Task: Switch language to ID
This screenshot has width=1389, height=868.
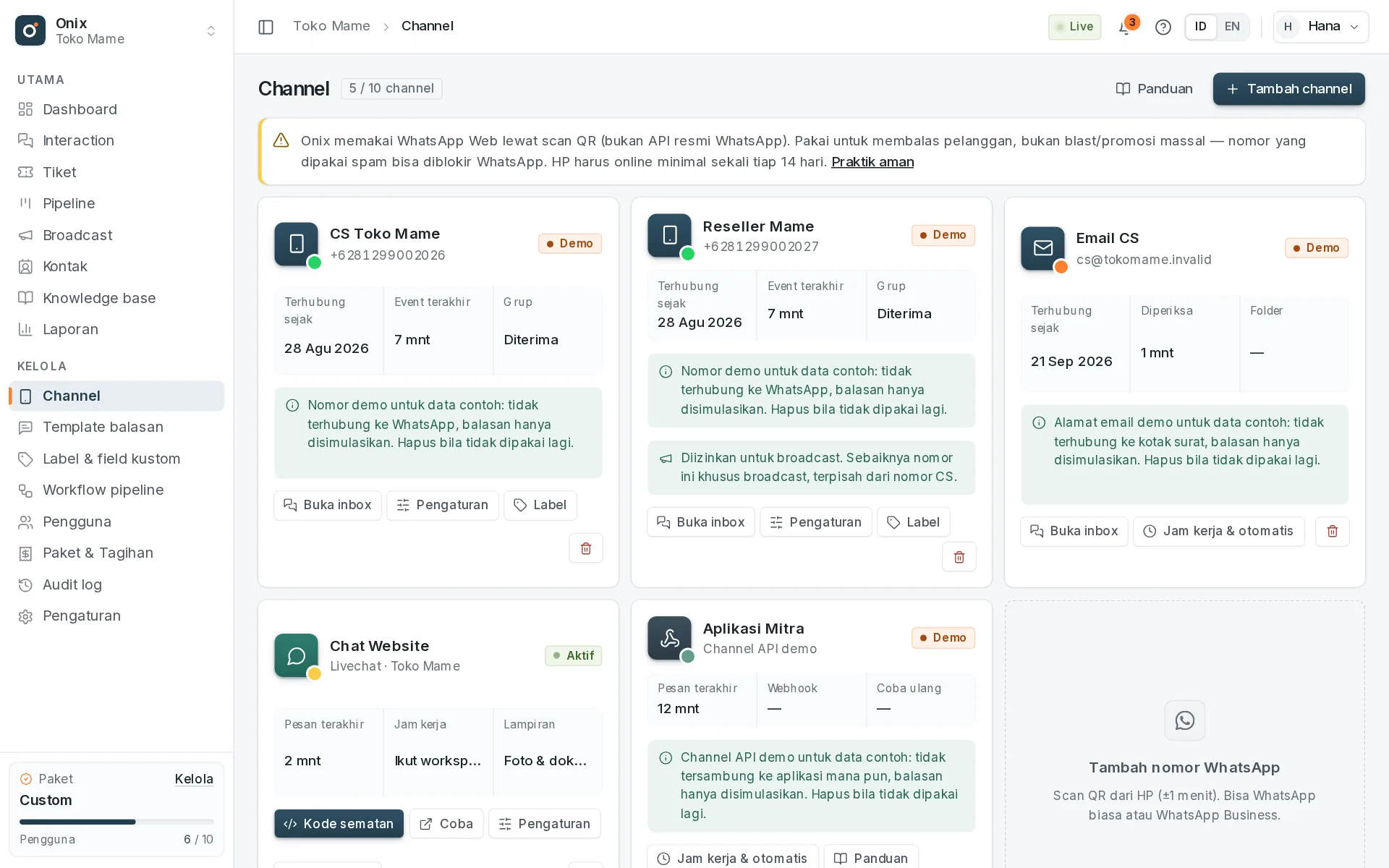Action: click(x=1201, y=27)
